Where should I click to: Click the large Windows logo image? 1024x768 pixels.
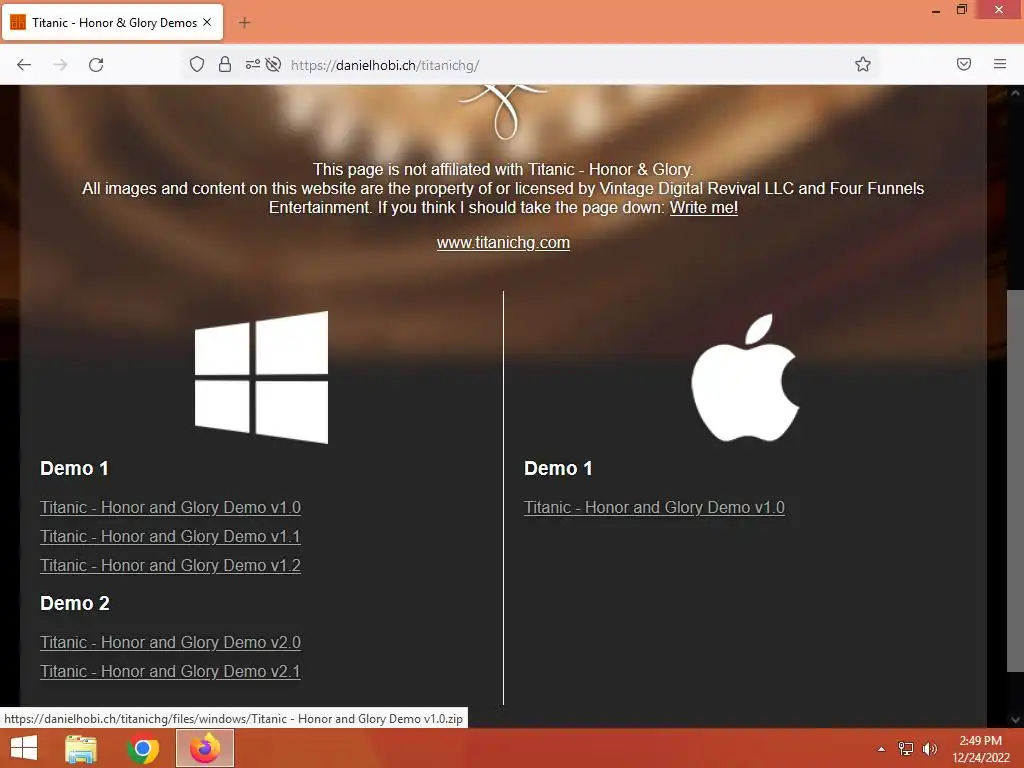point(261,377)
